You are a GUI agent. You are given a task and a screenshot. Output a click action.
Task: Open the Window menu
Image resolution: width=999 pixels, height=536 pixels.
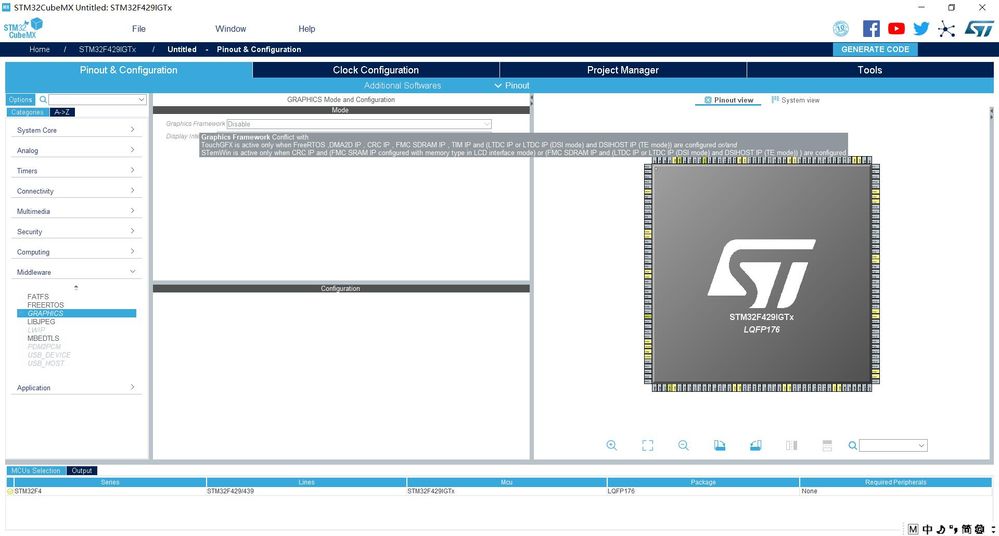(x=231, y=29)
